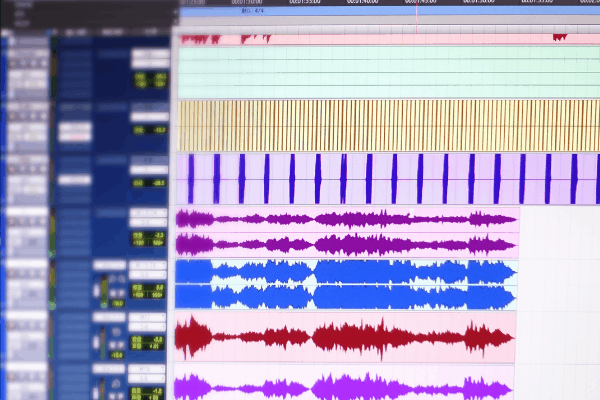
Task: Click the level meter of the blue track
Action: click(52, 284)
